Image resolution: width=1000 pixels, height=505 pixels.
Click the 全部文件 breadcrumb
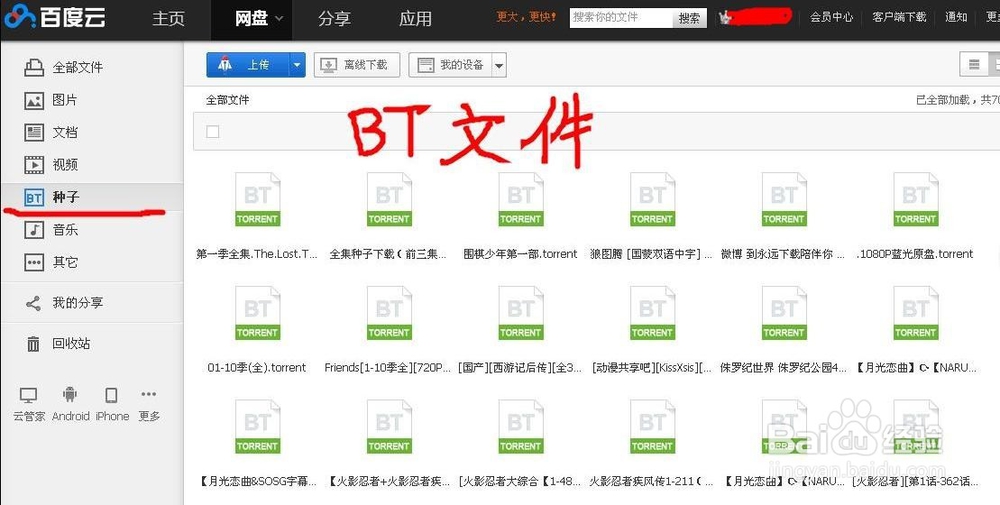[x=228, y=100]
